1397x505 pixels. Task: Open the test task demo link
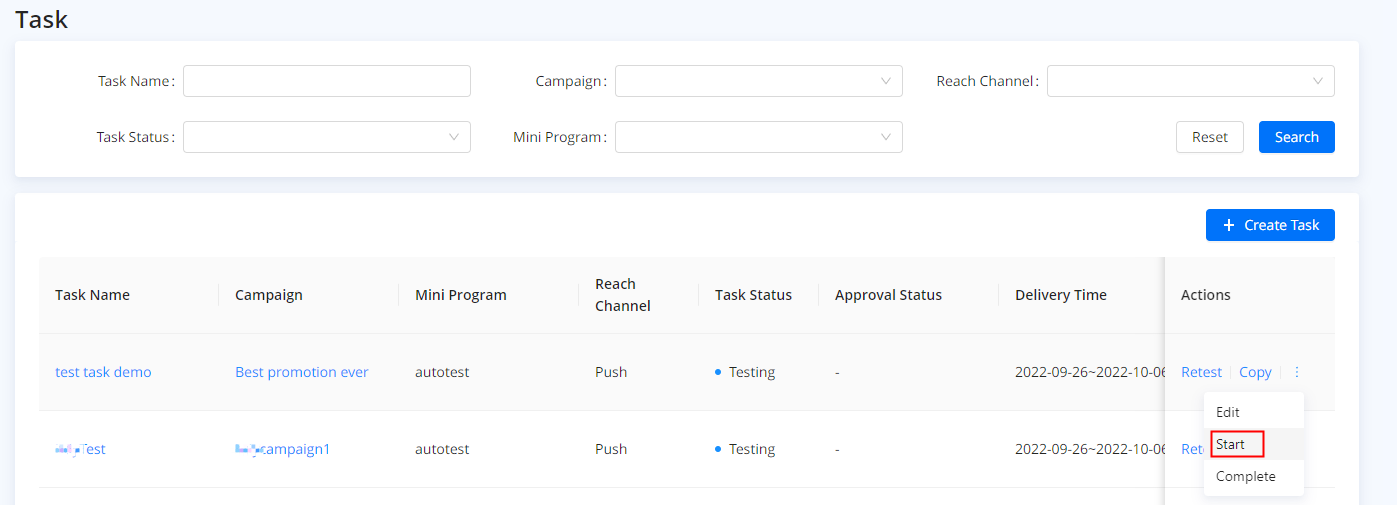click(x=103, y=372)
